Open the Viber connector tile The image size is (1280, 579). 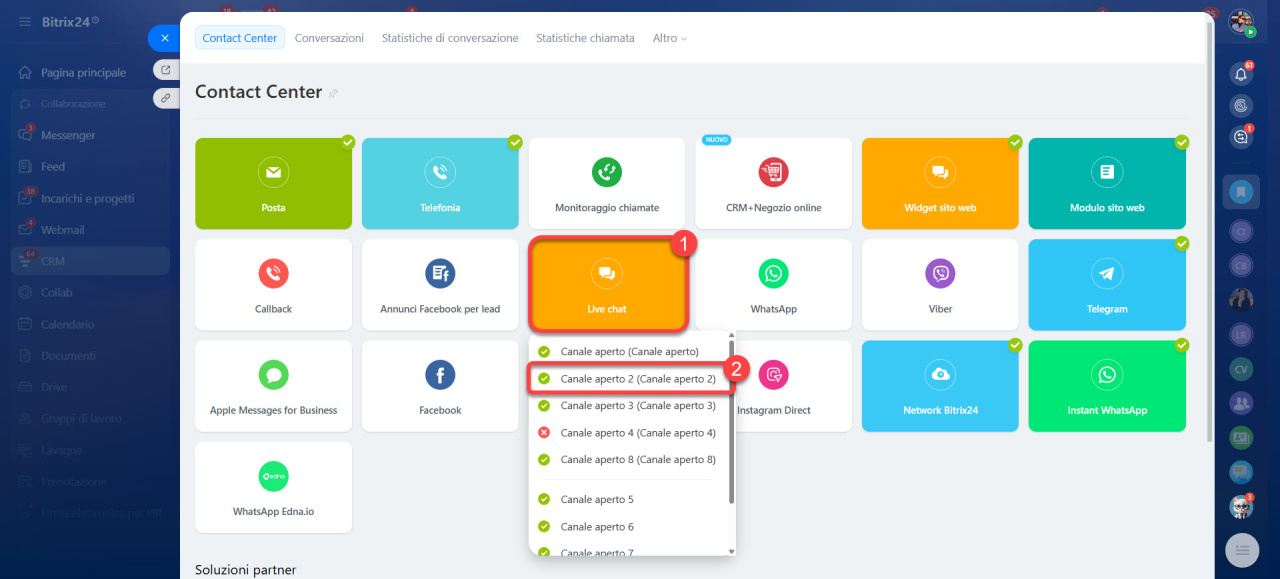tap(940, 285)
